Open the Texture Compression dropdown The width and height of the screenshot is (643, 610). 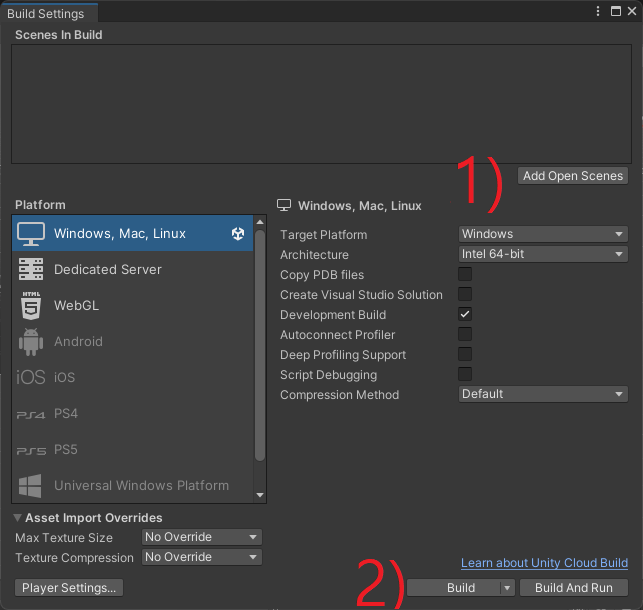[x=201, y=557]
